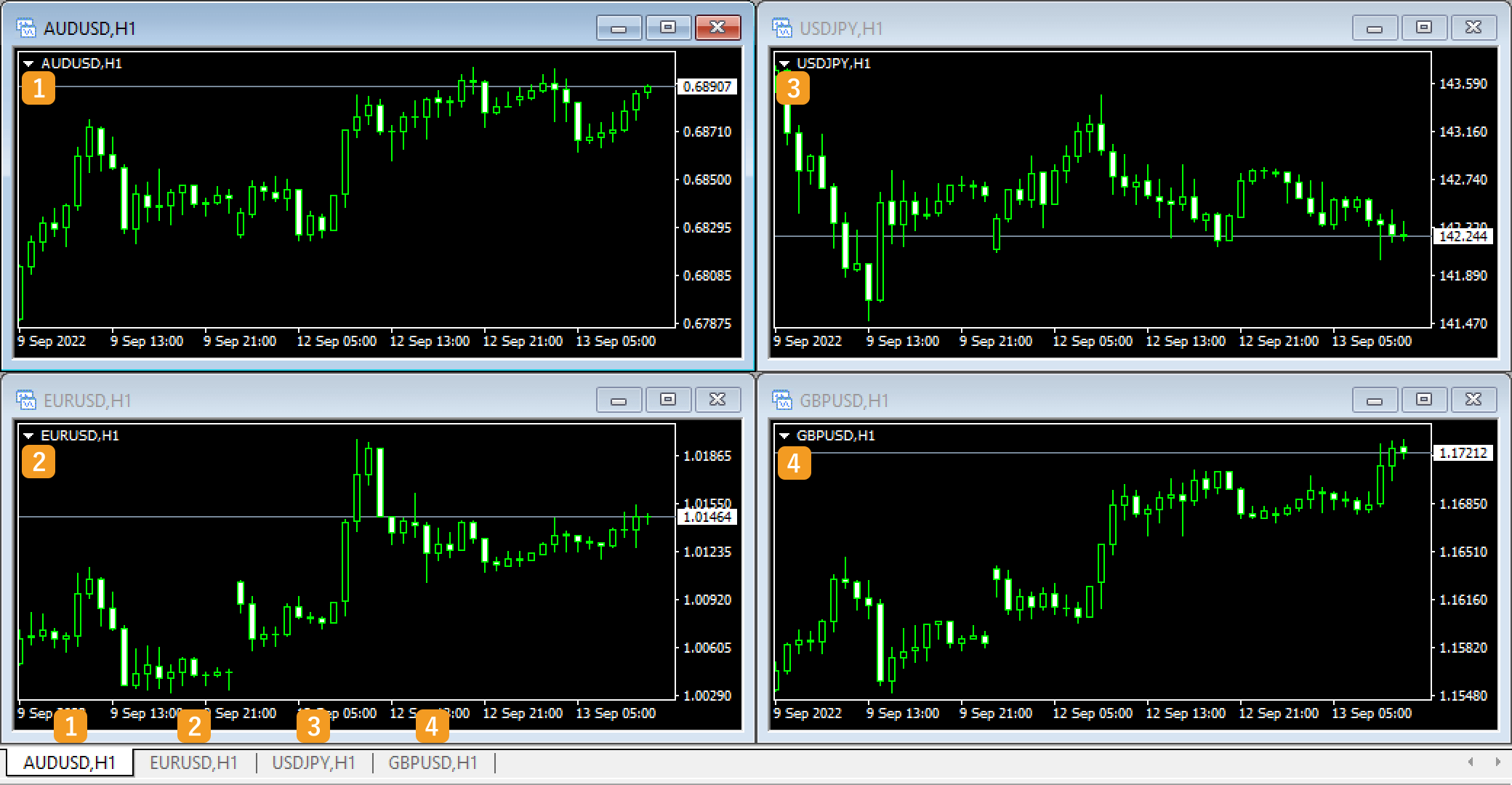Click the GBPUSD,H1 window title text
Viewport: 1512px width, 785px height.
point(844,400)
